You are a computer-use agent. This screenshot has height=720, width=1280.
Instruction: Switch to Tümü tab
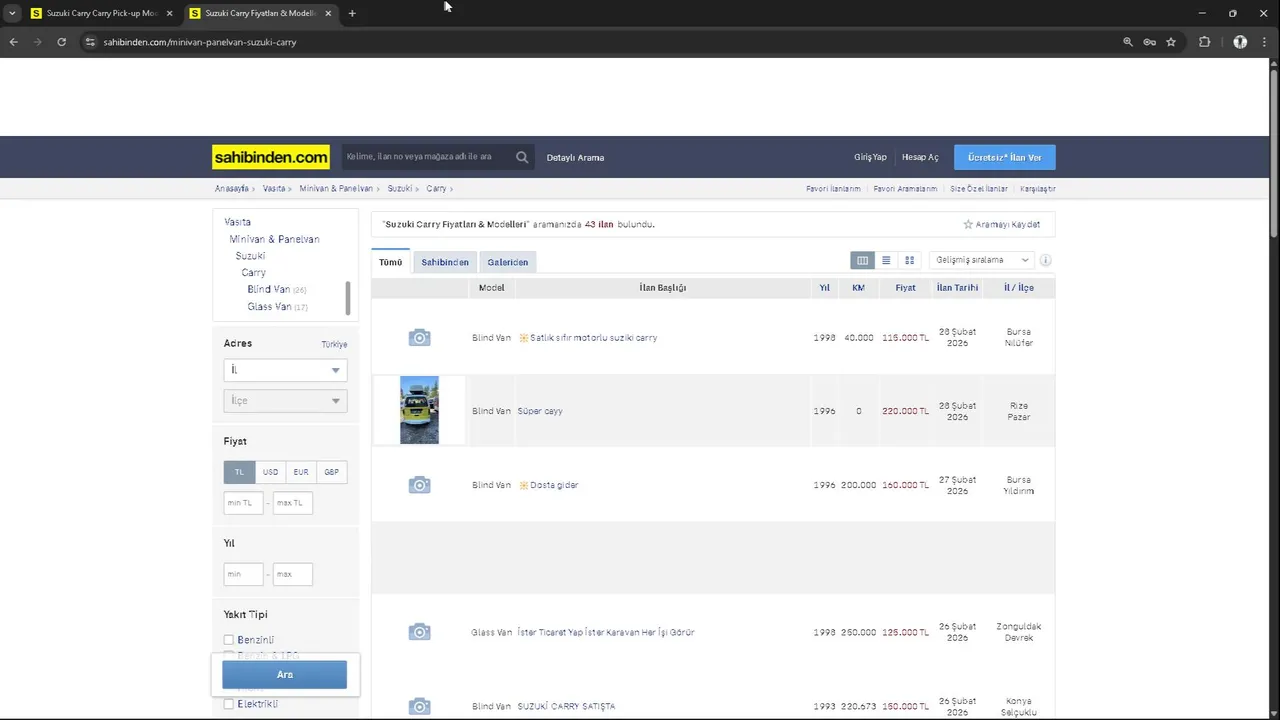click(x=390, y=262)
